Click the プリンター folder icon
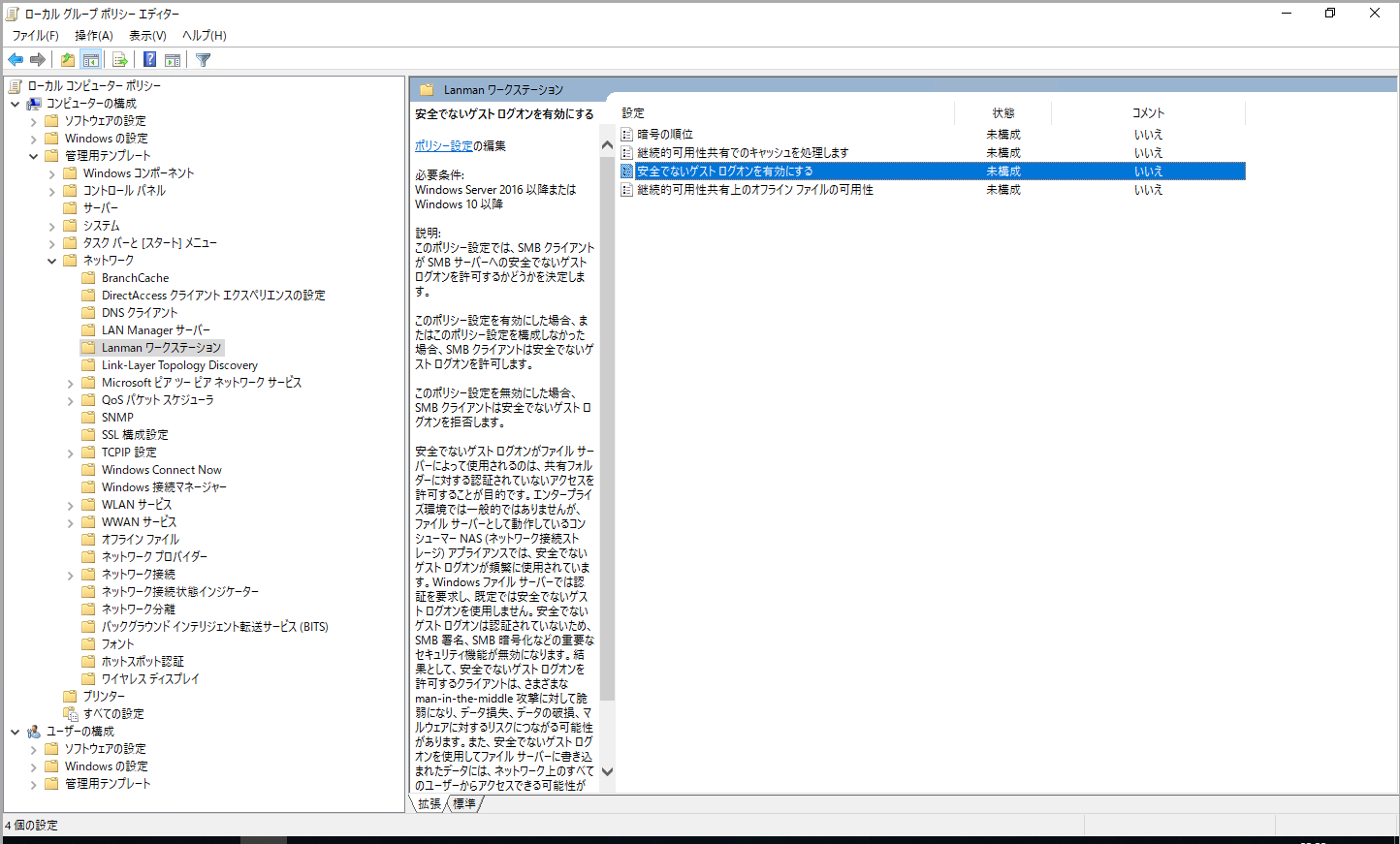 [x=70, y=696]
